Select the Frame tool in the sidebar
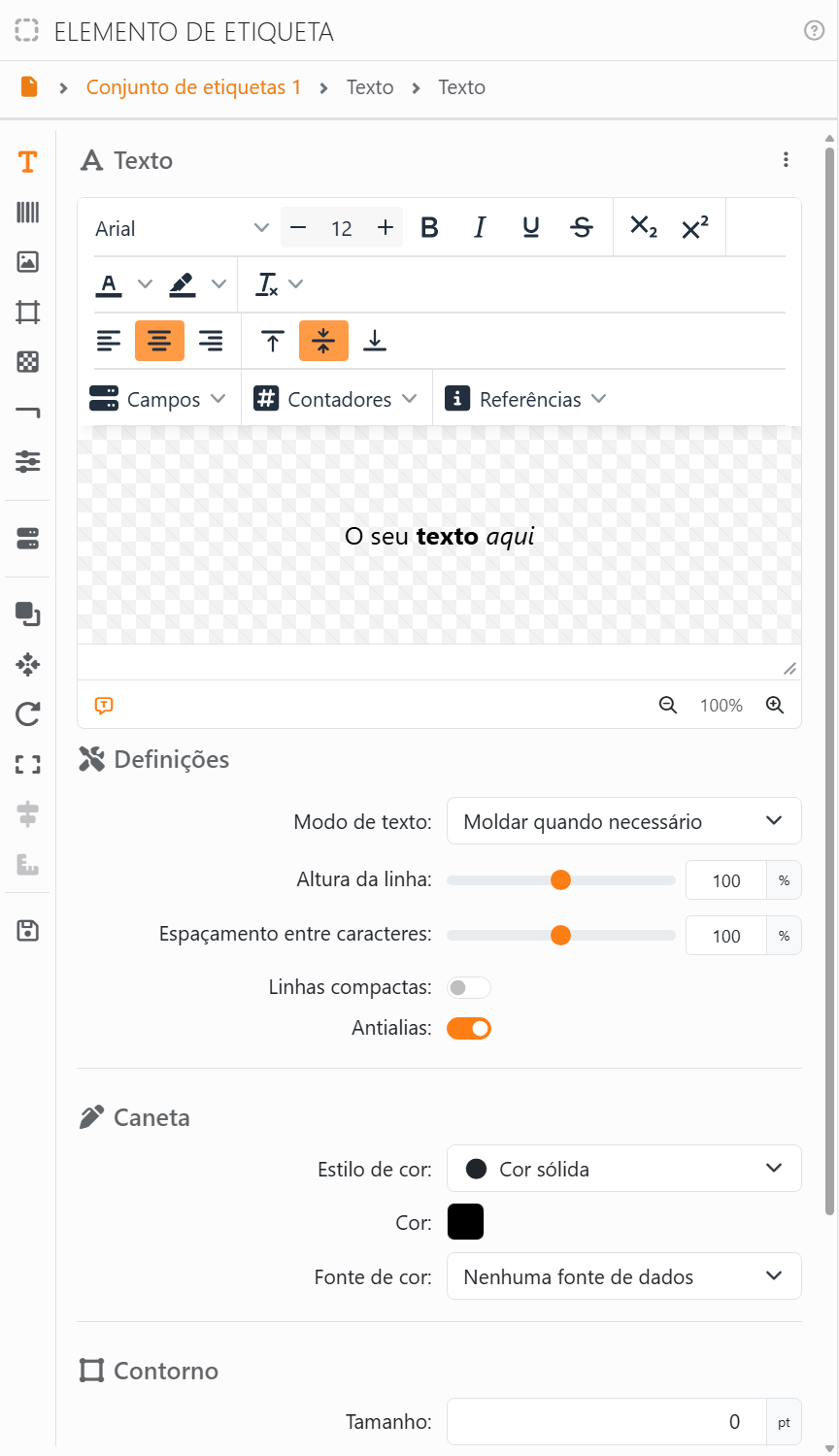Image resolution: width=839 pixels, height=1456 pixels. point(28,312)
